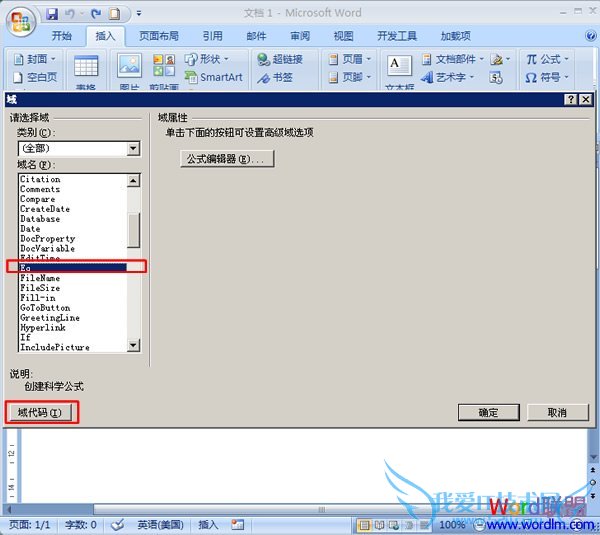Viewport: 600px width, 535px height.
Task: Insert a SmartArt graphic
Action: coord(214,77)
